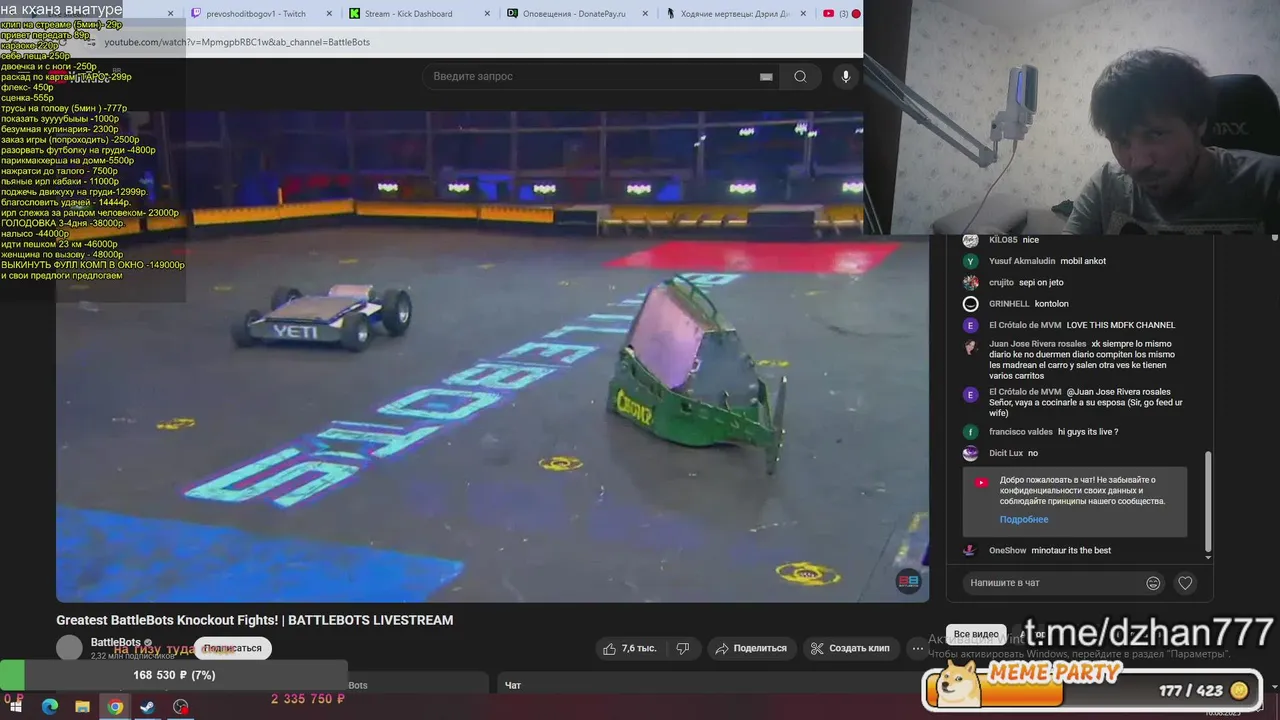This screenshot has height=720, width=1280.
Task: Click the 7,6 тыс. like count
Action: (639, 649)
